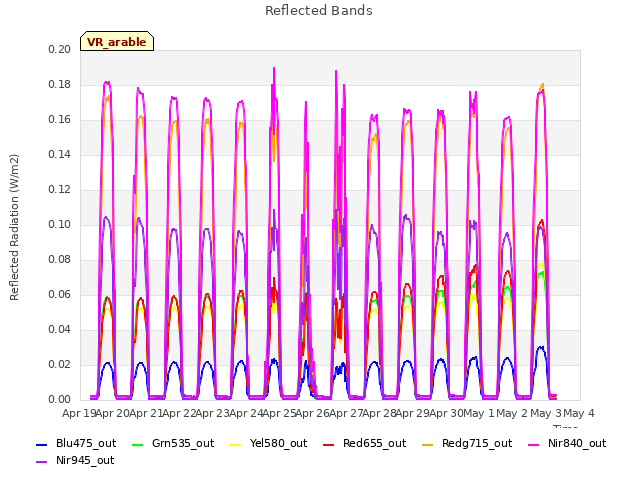Click the Apr 25 x-axis date label

[x=280, y=413]
